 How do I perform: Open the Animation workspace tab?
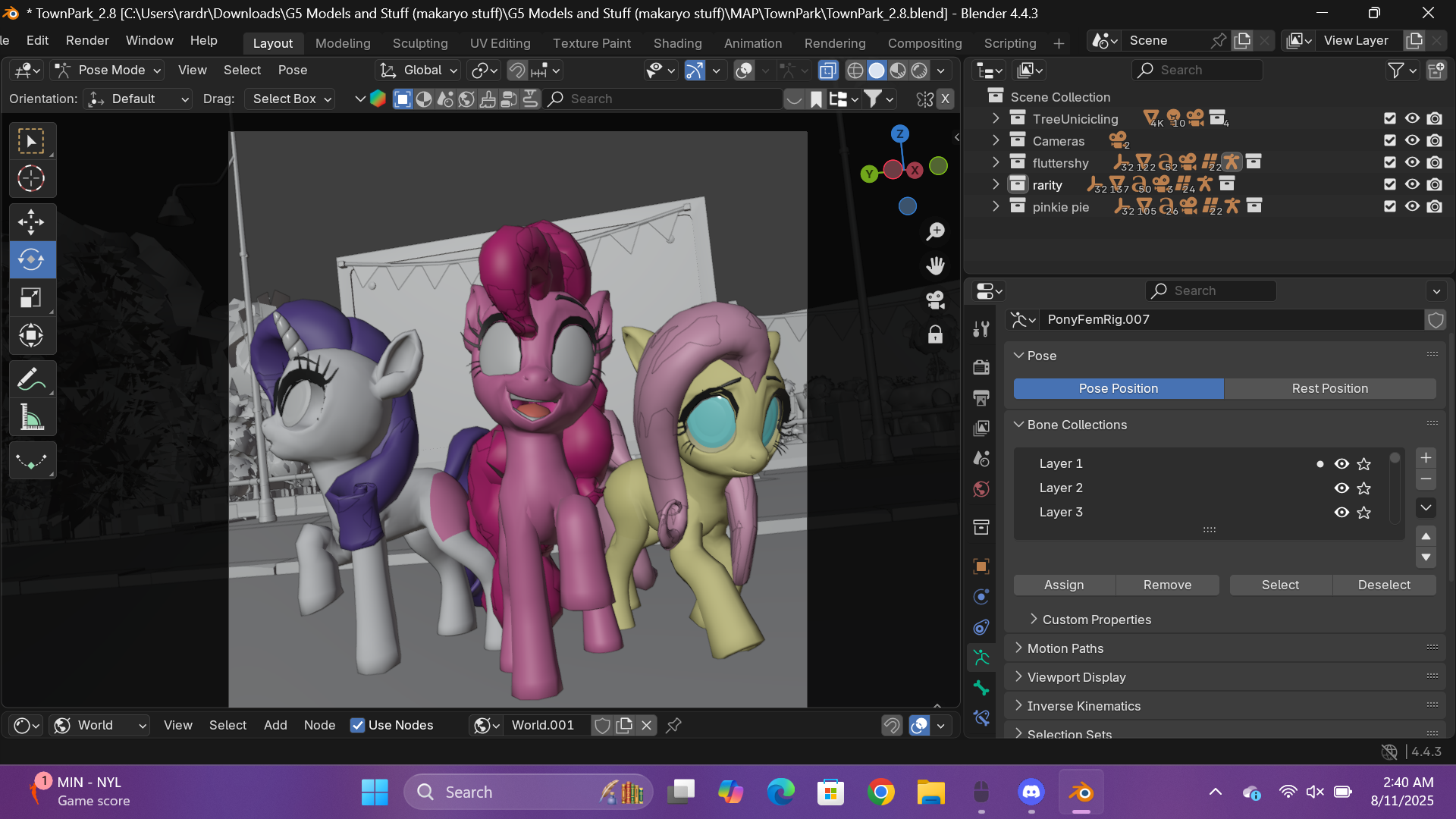752,43
